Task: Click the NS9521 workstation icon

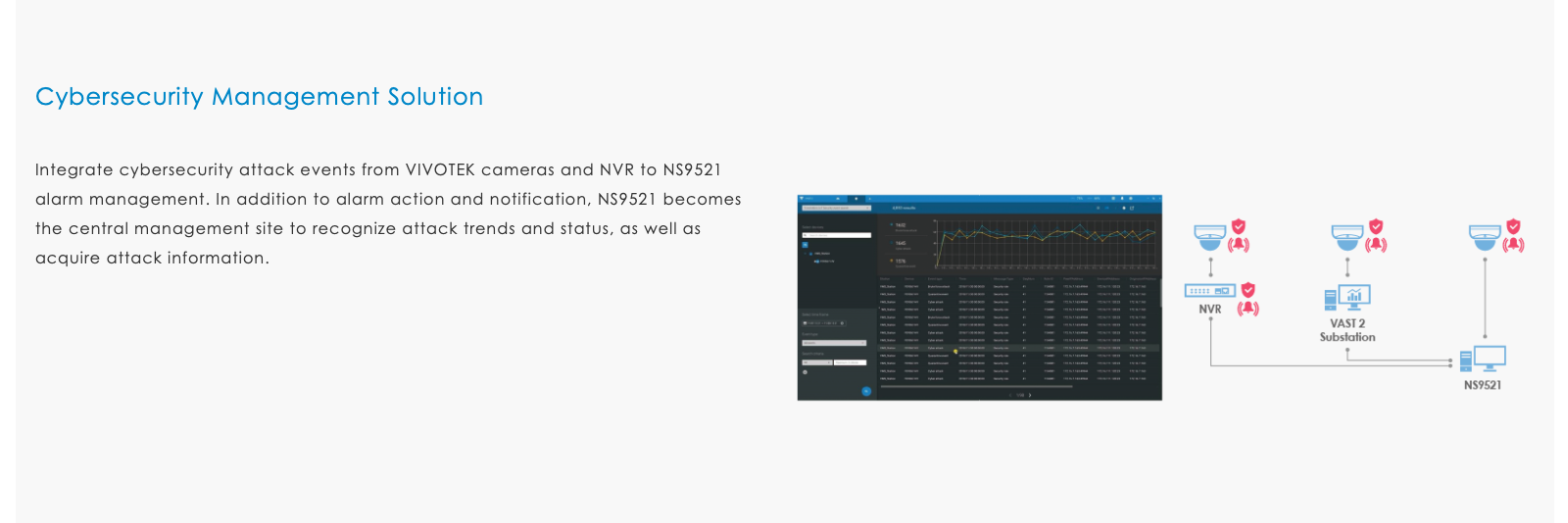Action: tap(1482, 359)
